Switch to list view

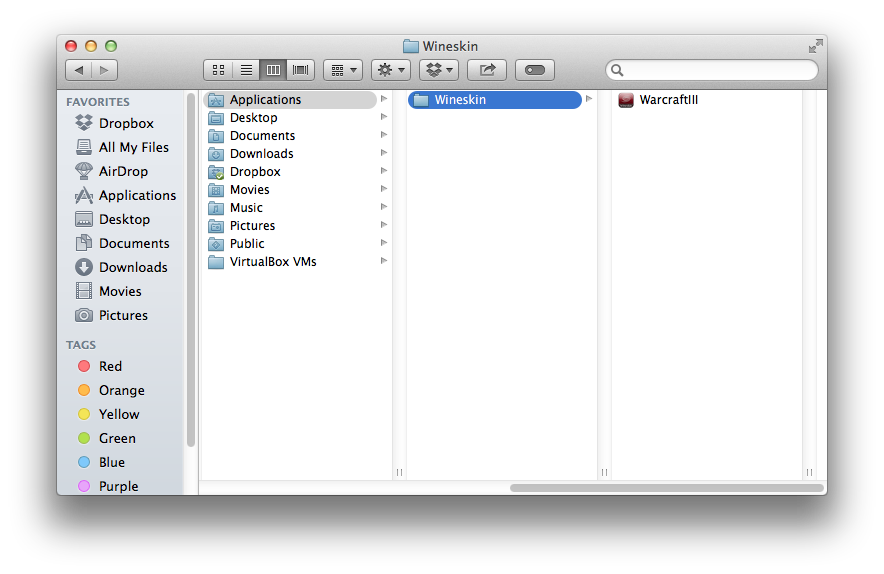pos(246,70)
